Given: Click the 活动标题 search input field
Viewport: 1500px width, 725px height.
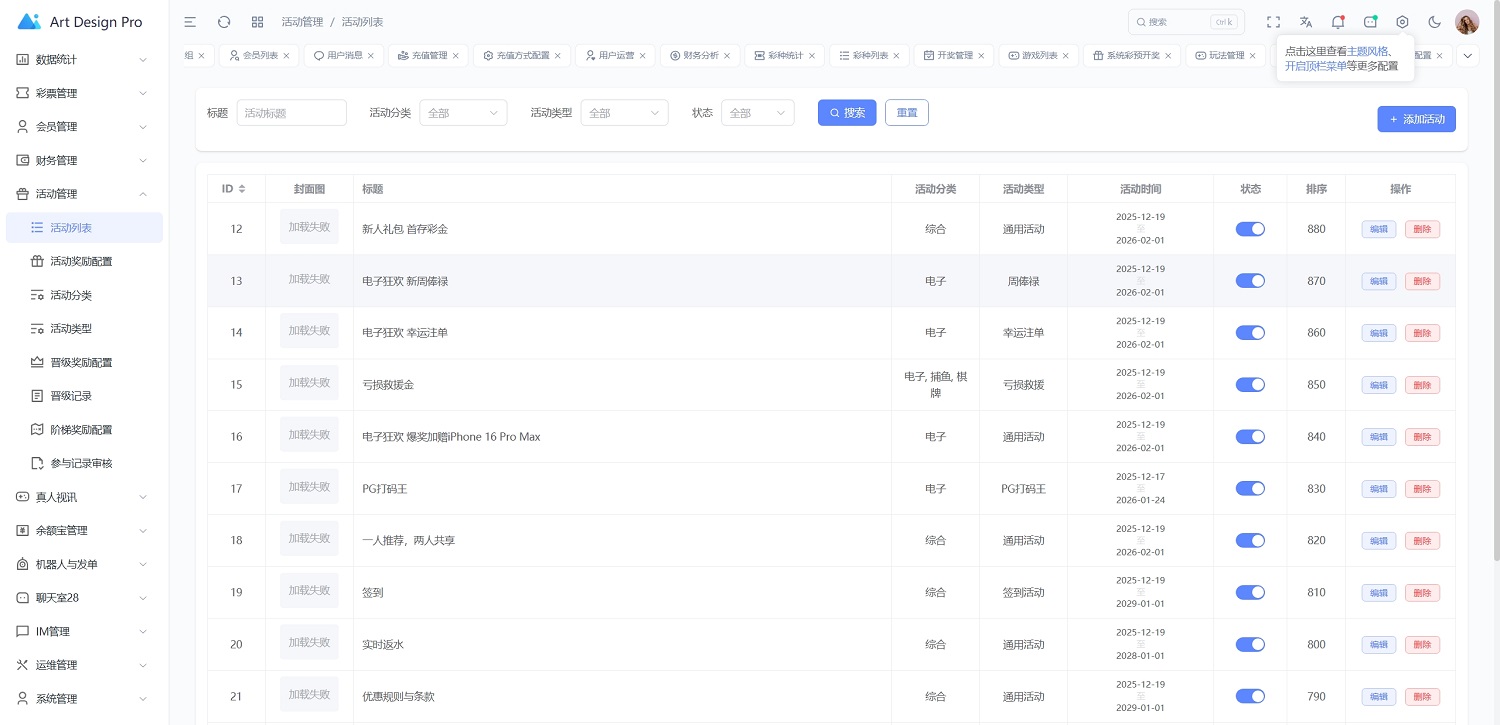Looking at the screenshot, I should (x=291, y=113).
